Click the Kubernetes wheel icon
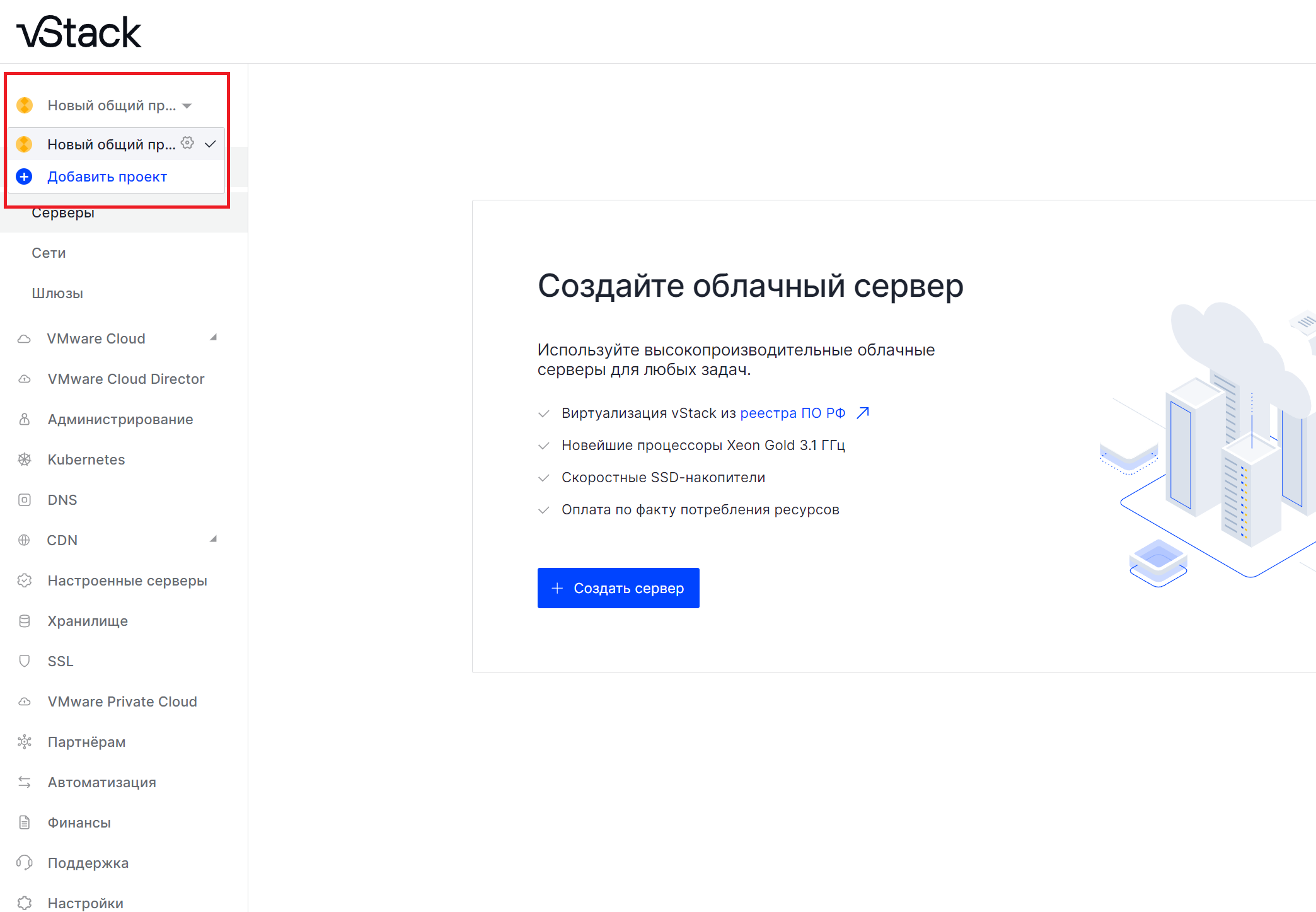Viewport: 1316px width, 912px height. pyautogui.click(x=24, y=459)
